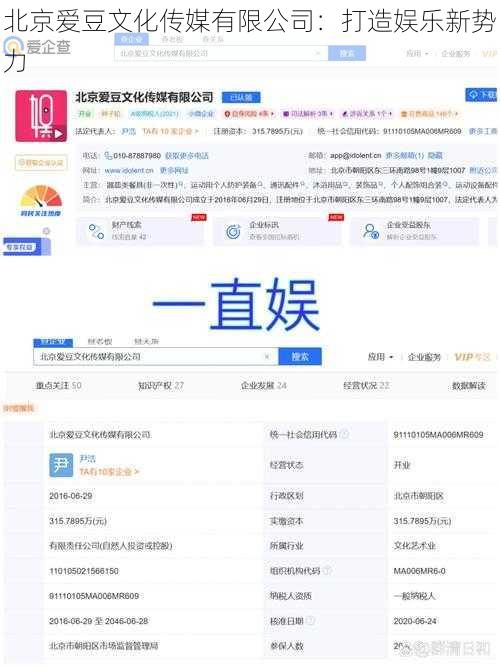Open the 企业标讯 target icon card
The width and height of the screenshot is (500, 667).
233,231
